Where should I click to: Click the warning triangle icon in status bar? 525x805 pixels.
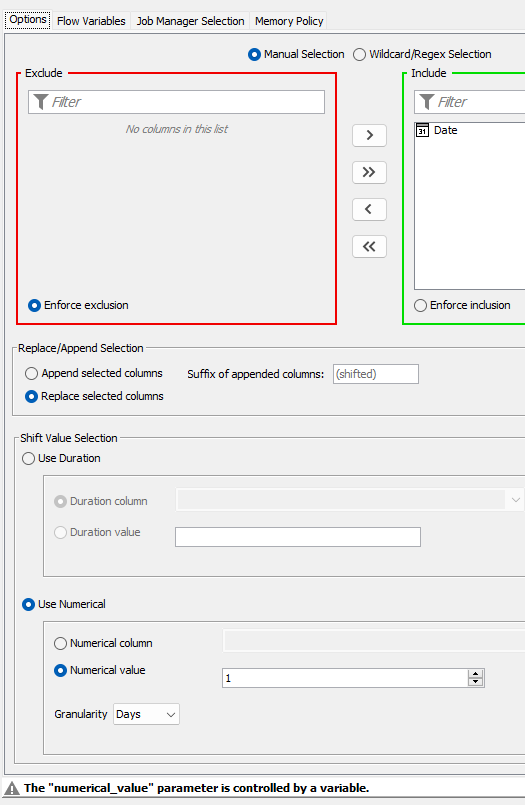12,788
